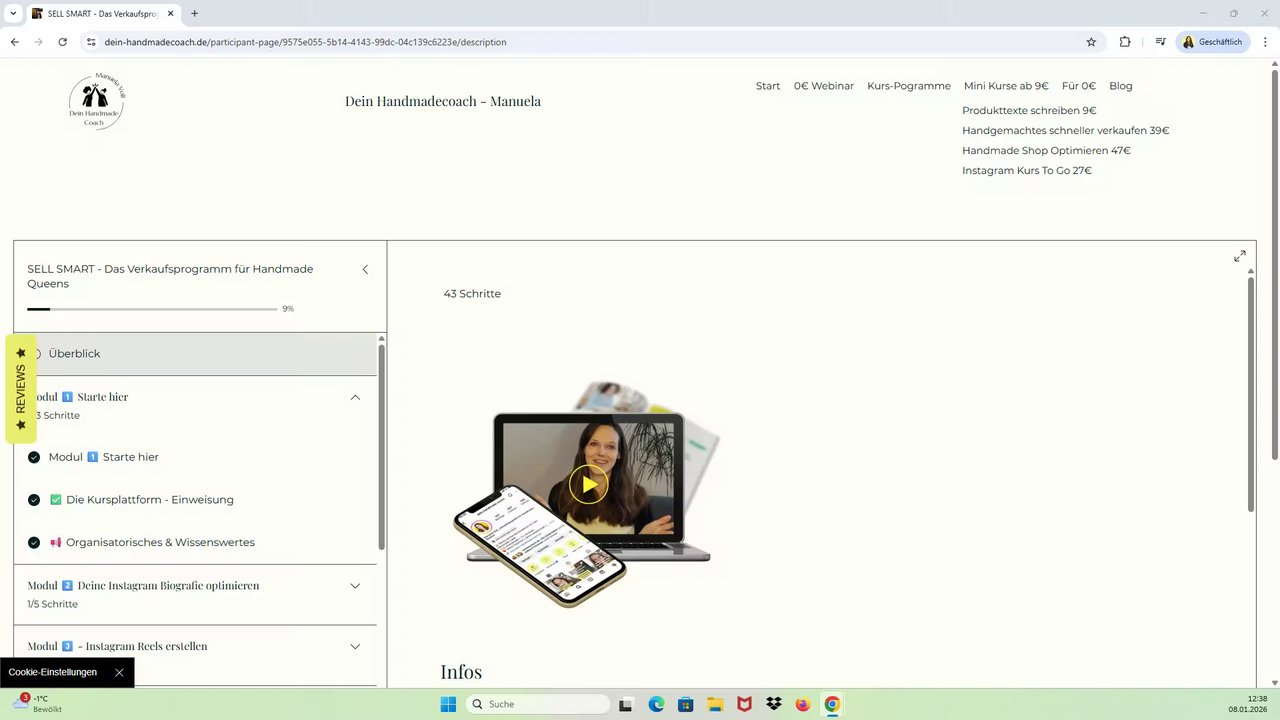The image size is (1280, 720).
Task: Expand Modul 3 Instagram Reels section
Action: [355, 647]
